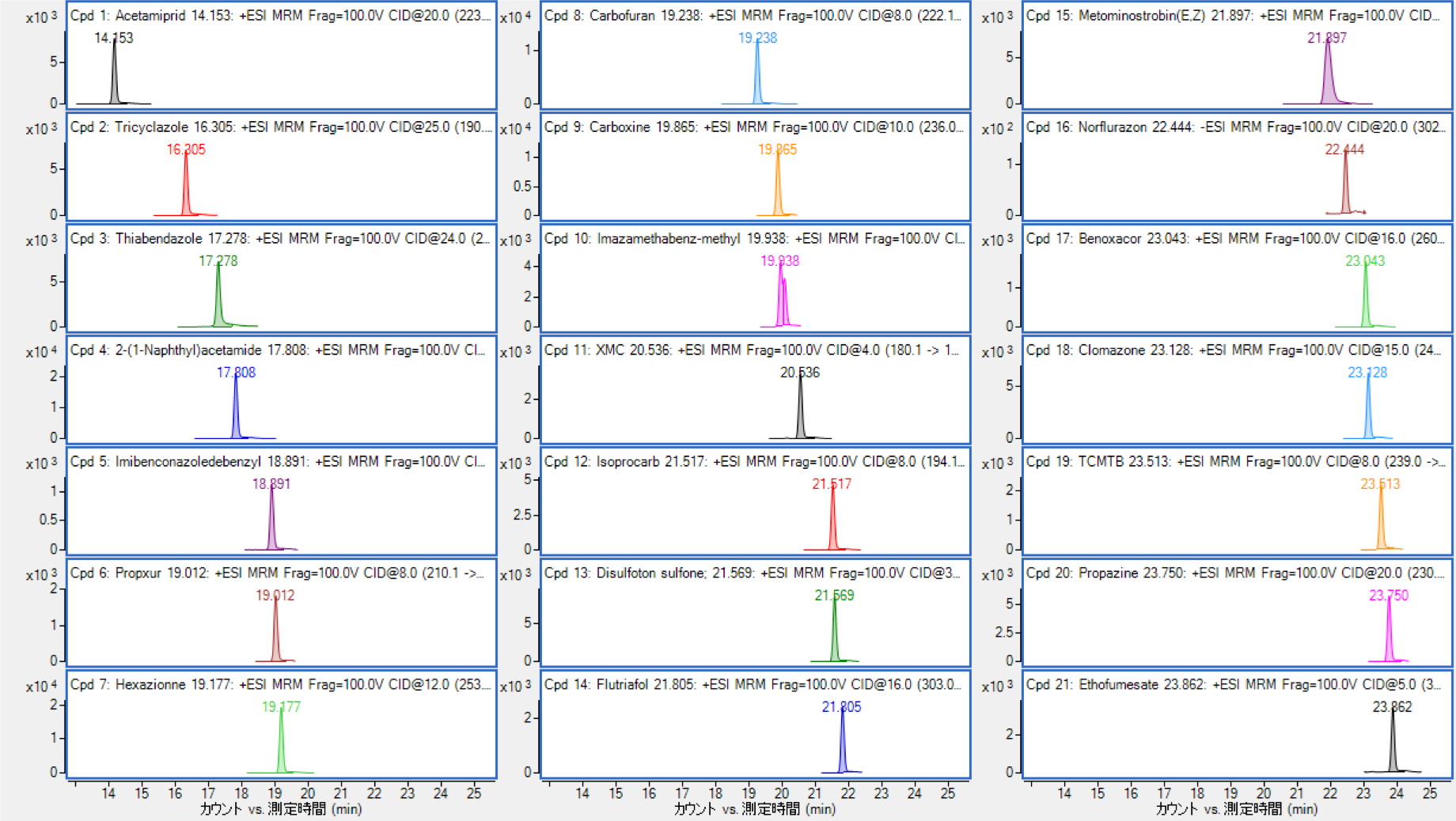
Task: Click the Cpd 5 Imibenconazoledebenzyl title
Action: [x=279, y=462]
